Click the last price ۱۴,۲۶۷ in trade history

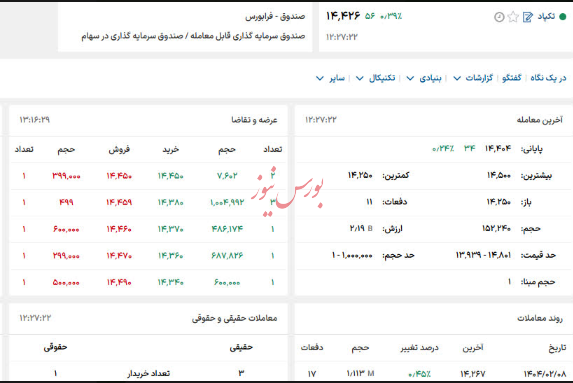click(473, 373)
